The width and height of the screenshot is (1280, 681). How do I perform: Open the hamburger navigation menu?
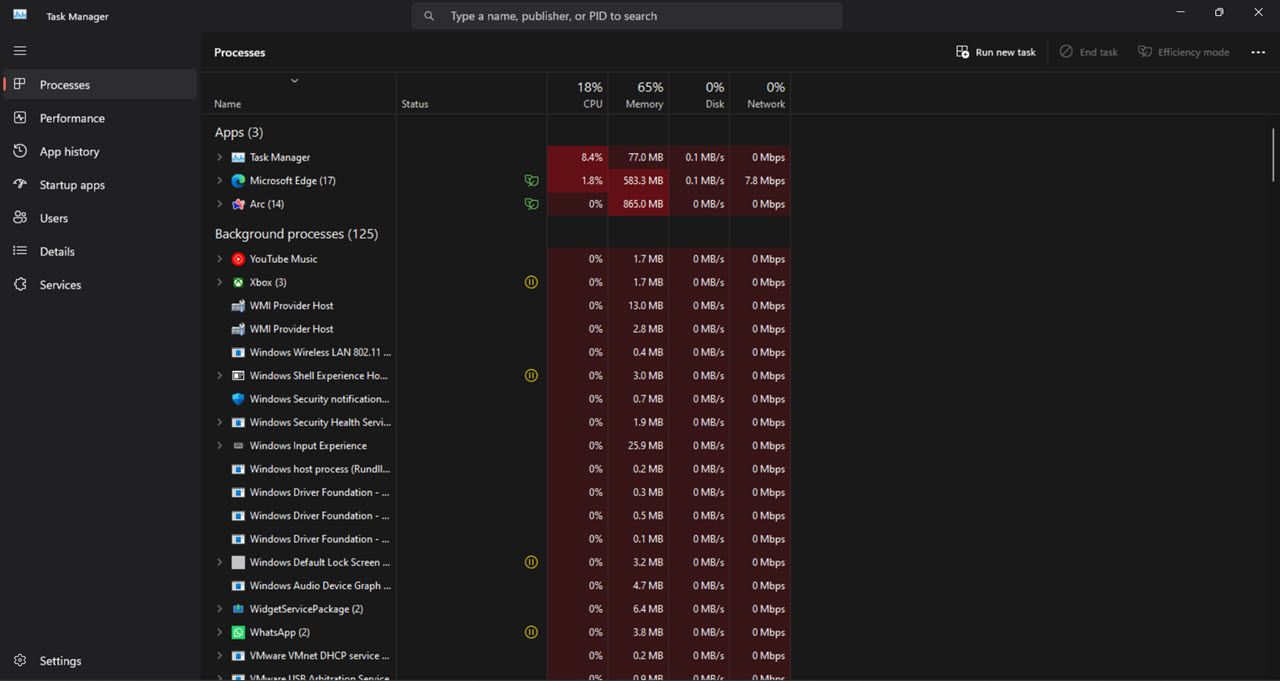[x=20, y=50]
